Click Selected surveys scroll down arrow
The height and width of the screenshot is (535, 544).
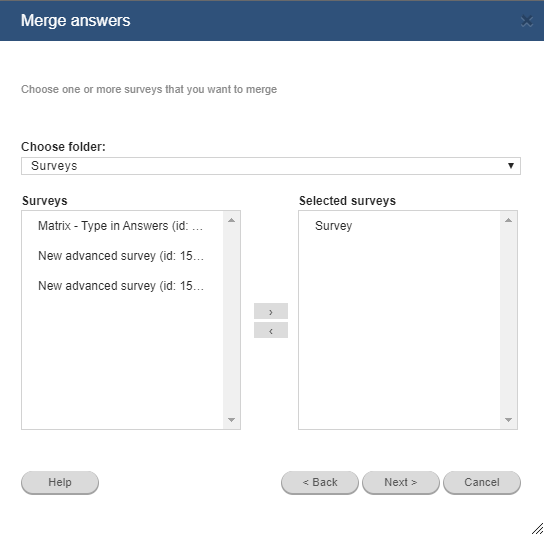pyautogui.click(x=508, y=420)
